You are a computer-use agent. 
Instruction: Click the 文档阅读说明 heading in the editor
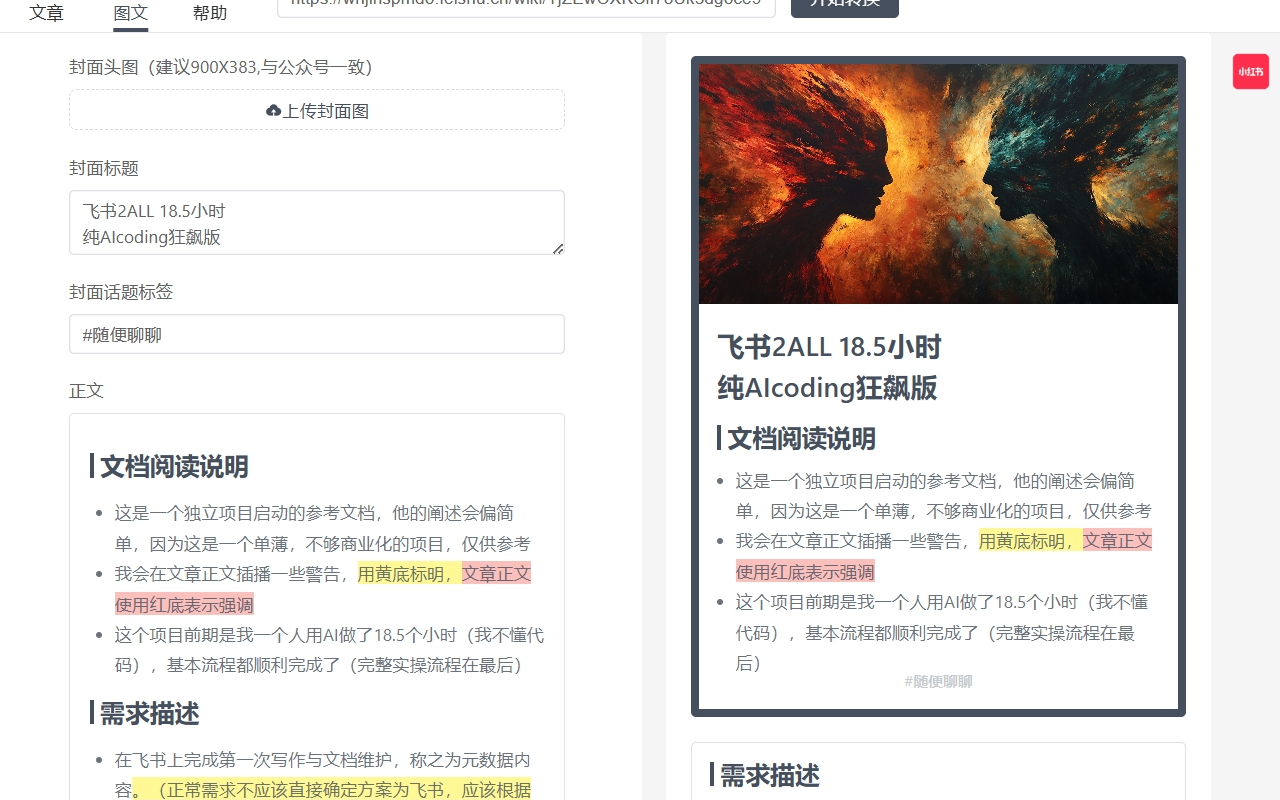[174, 467]
